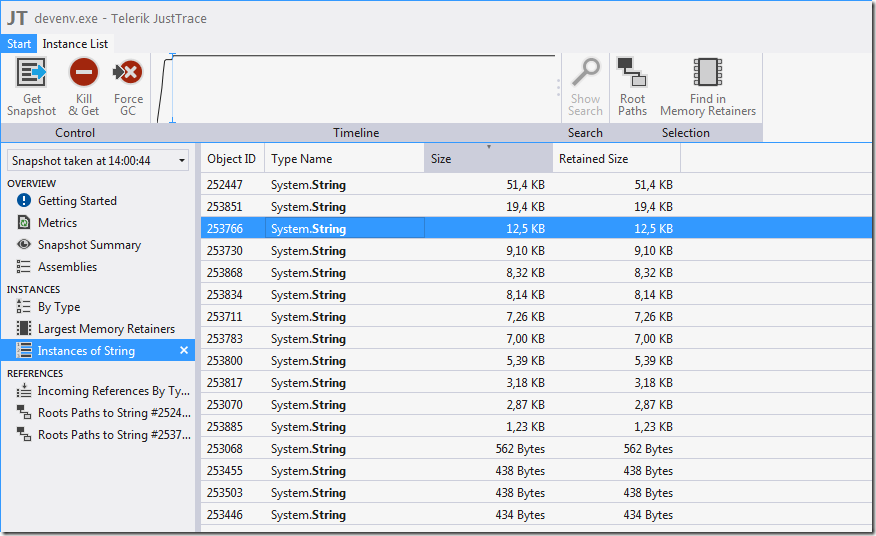Click the Root Paths icon
Image resolution: width=876 pixels, height=536 pixels.
pos(632,73)
